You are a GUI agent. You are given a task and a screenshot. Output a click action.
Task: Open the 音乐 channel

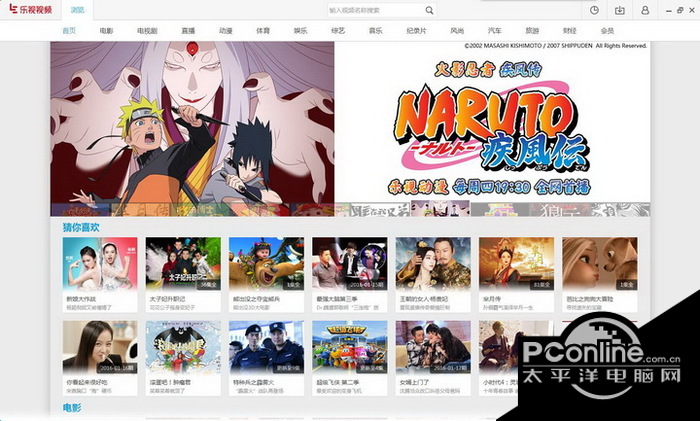point(375,31)
